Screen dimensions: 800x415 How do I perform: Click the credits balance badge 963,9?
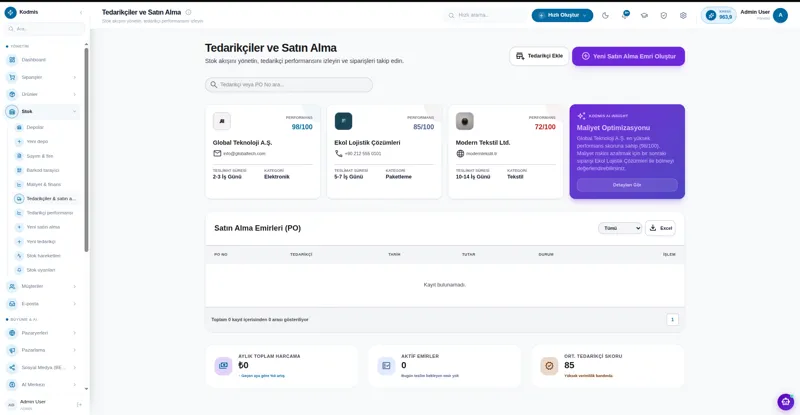coord(719,15)
